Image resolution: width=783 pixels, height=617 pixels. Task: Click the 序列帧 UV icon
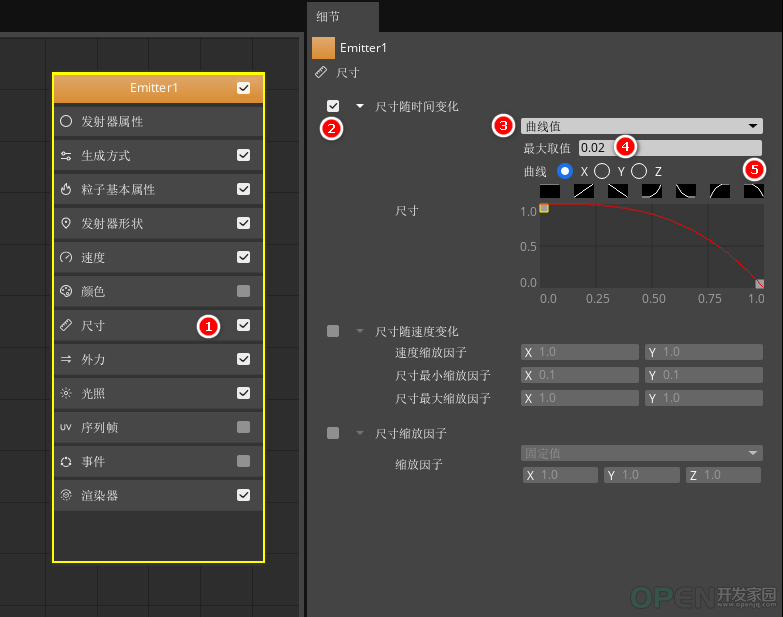(x=66, y=427)
